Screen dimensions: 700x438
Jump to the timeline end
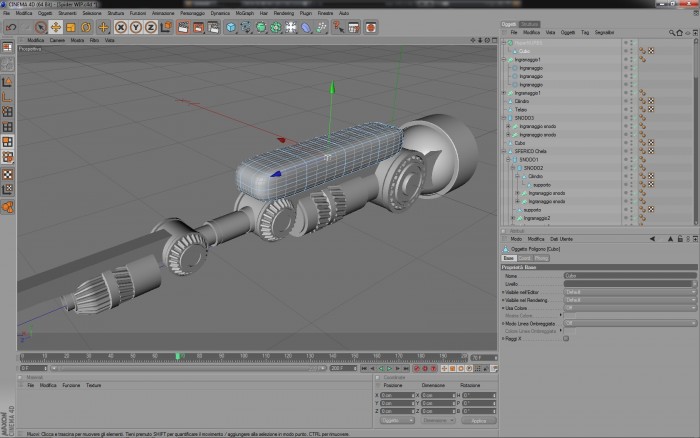406,369
